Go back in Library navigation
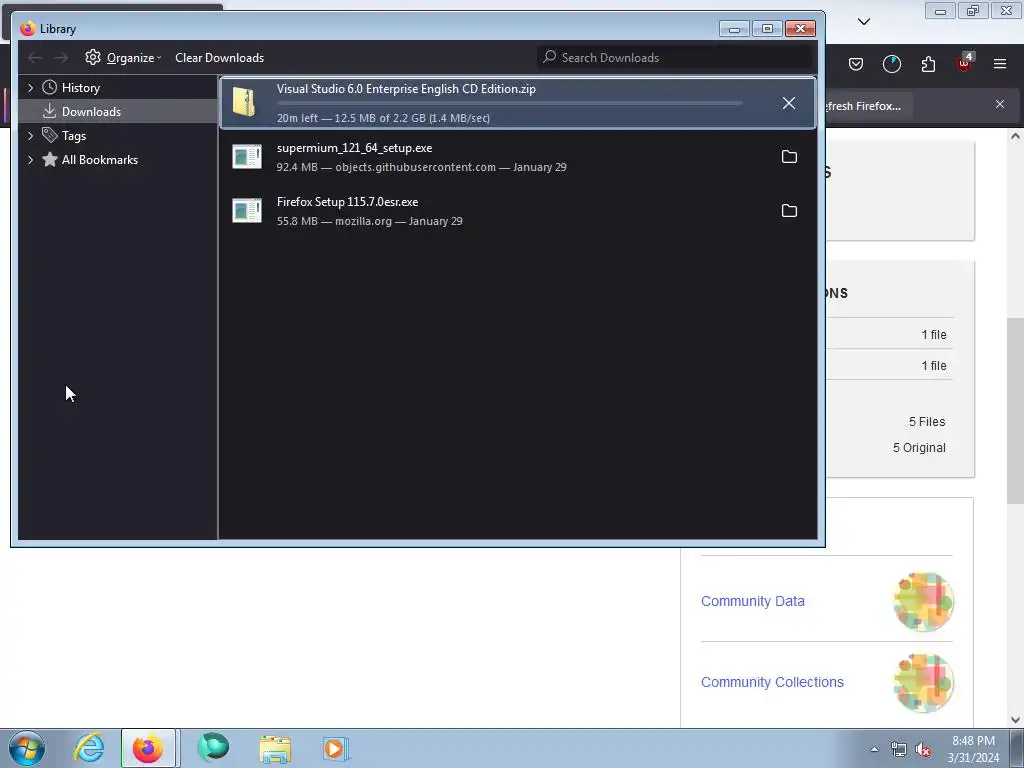1024x768 pixels. click(35, 57)
